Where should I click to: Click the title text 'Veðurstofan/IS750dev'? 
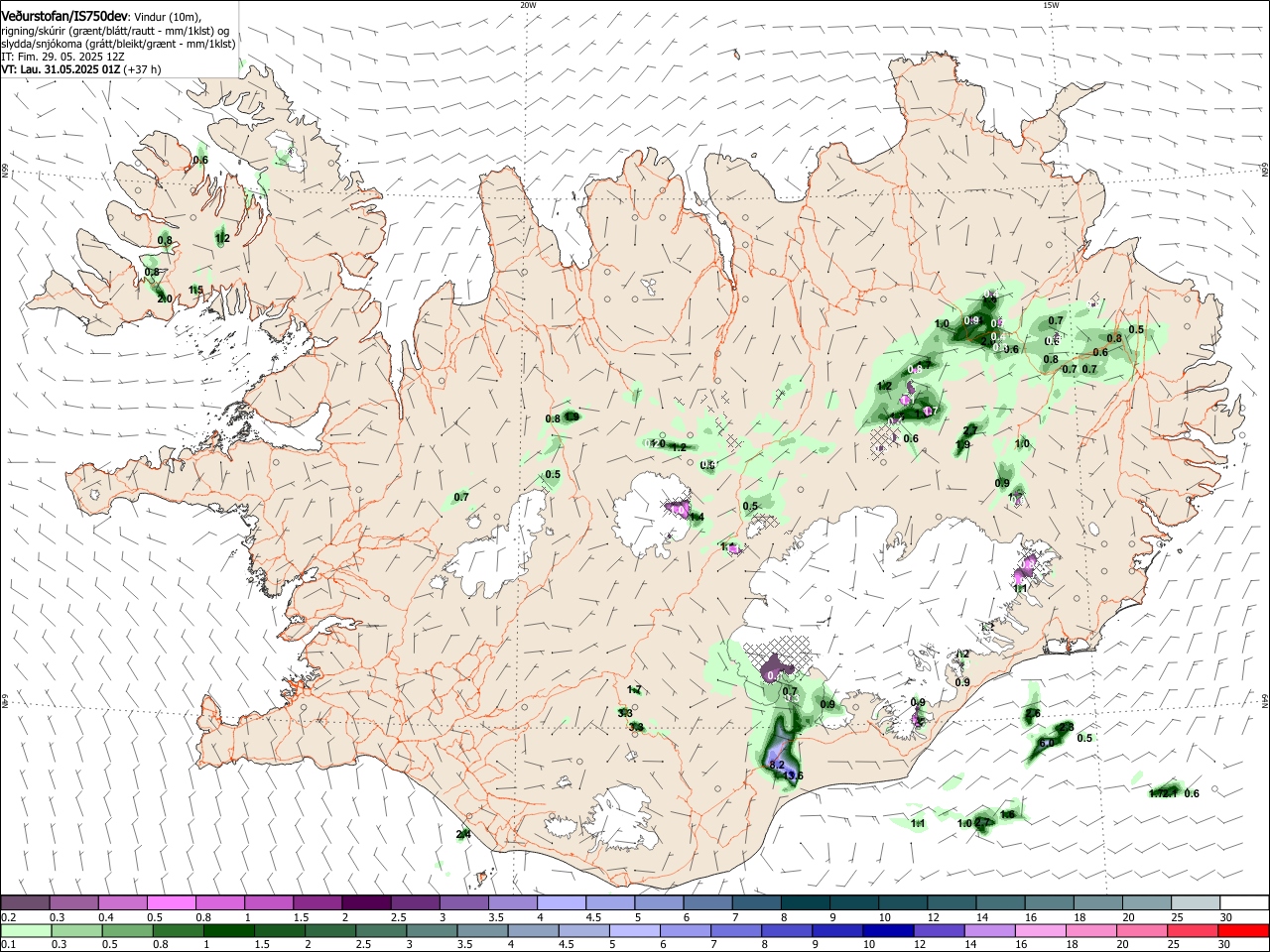pyautogui.click(x=64, y=15)
